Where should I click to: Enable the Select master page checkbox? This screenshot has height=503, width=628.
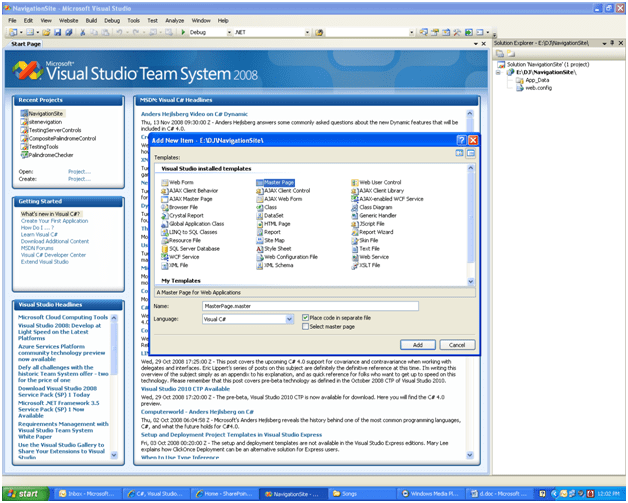tap(306, 327)
